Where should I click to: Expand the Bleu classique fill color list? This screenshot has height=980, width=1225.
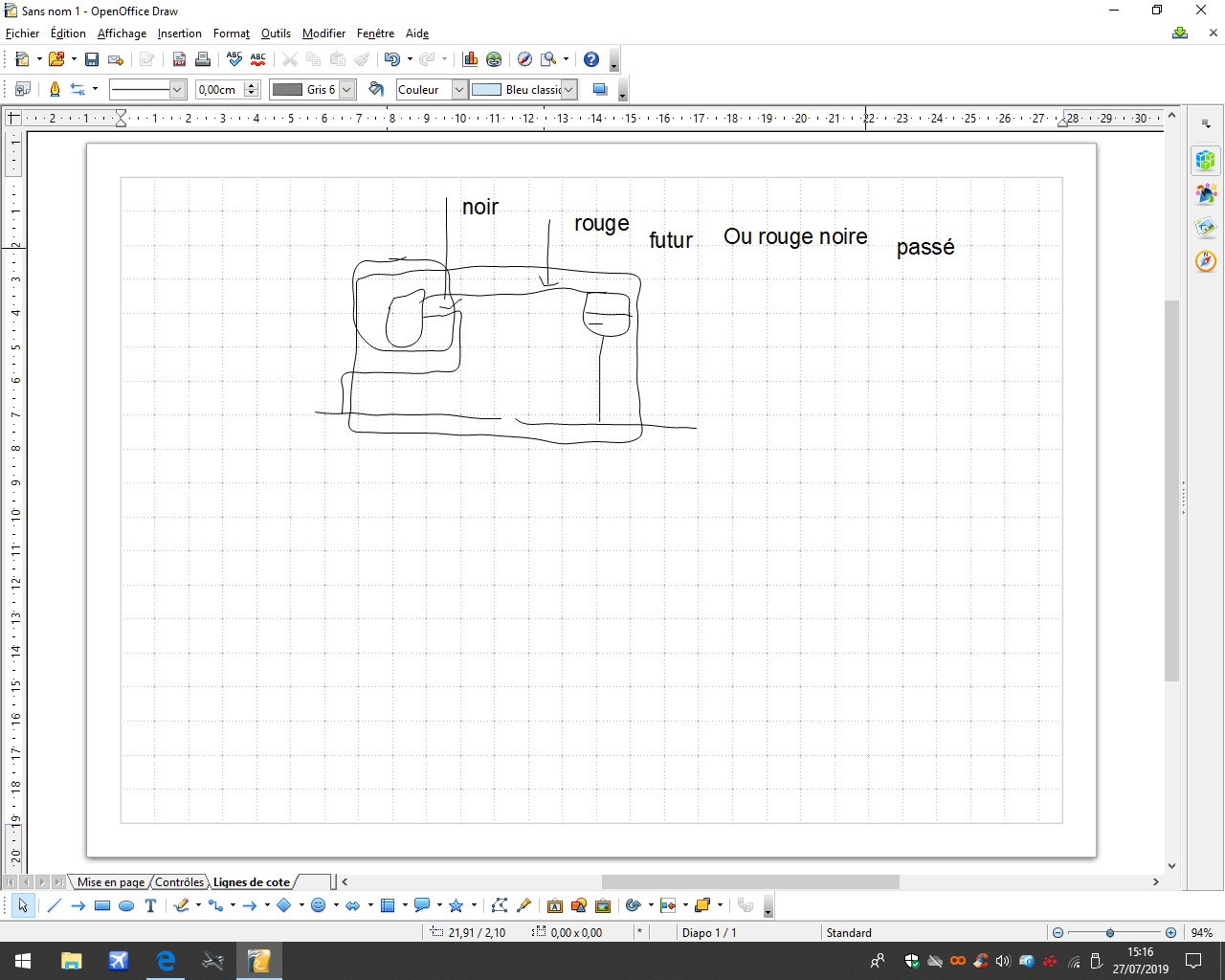coord(569,89)
